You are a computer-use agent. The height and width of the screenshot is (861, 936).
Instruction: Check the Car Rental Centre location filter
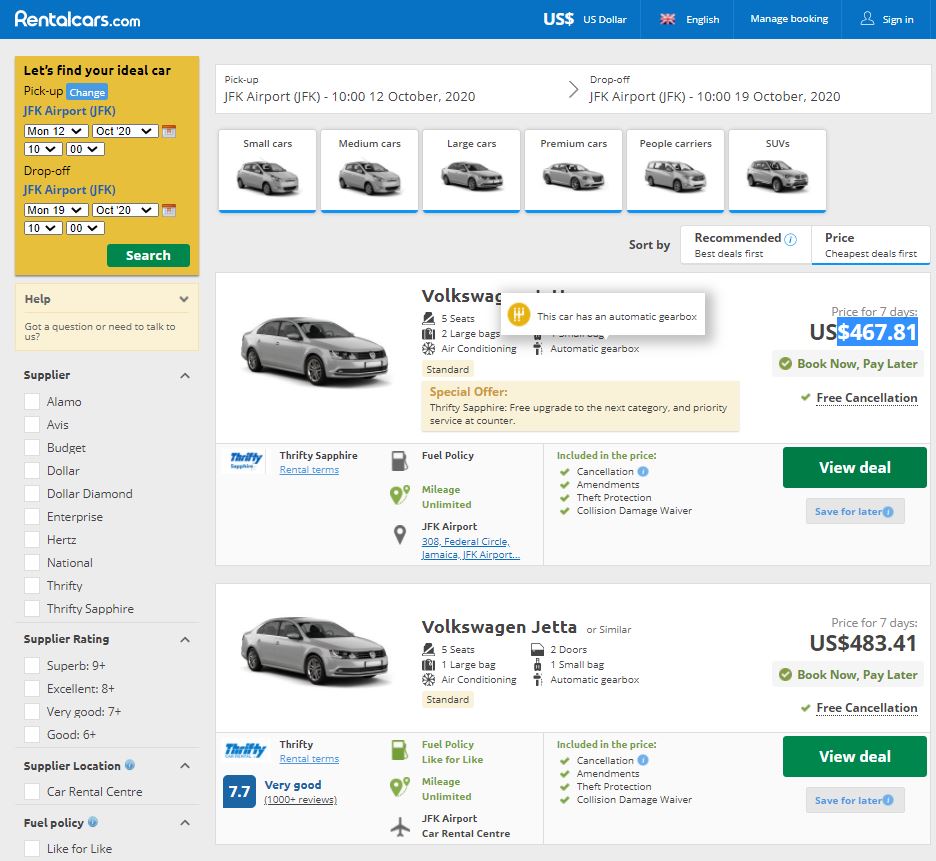32,791
